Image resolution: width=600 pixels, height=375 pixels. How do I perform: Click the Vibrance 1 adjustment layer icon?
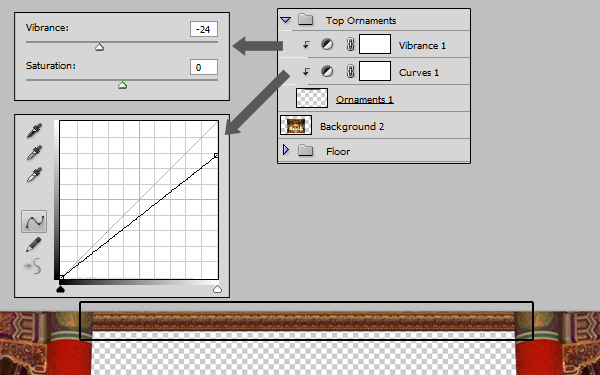point(327,44)
